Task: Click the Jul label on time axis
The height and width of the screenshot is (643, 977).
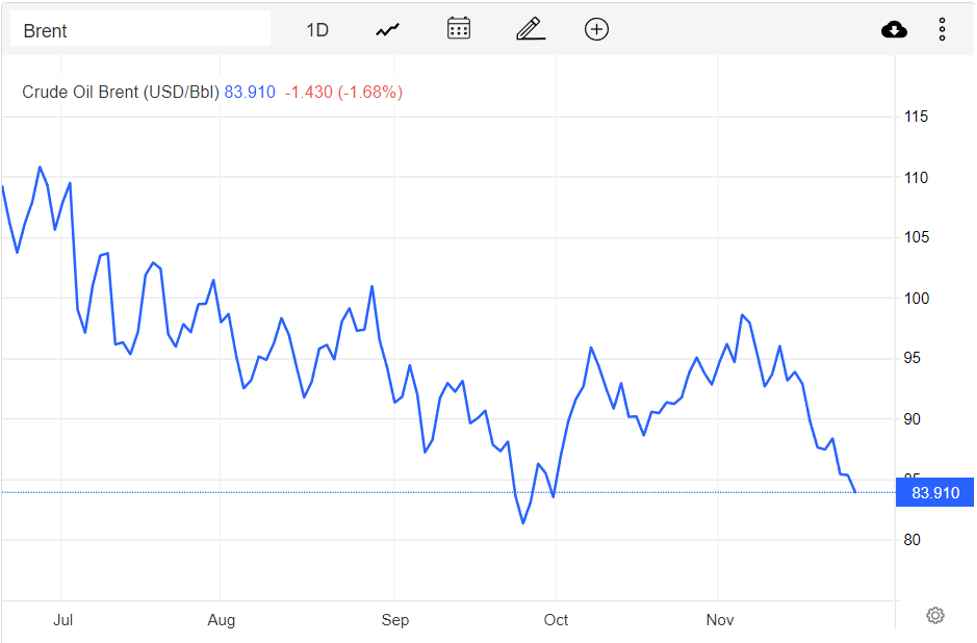Action: click(62, 620)
